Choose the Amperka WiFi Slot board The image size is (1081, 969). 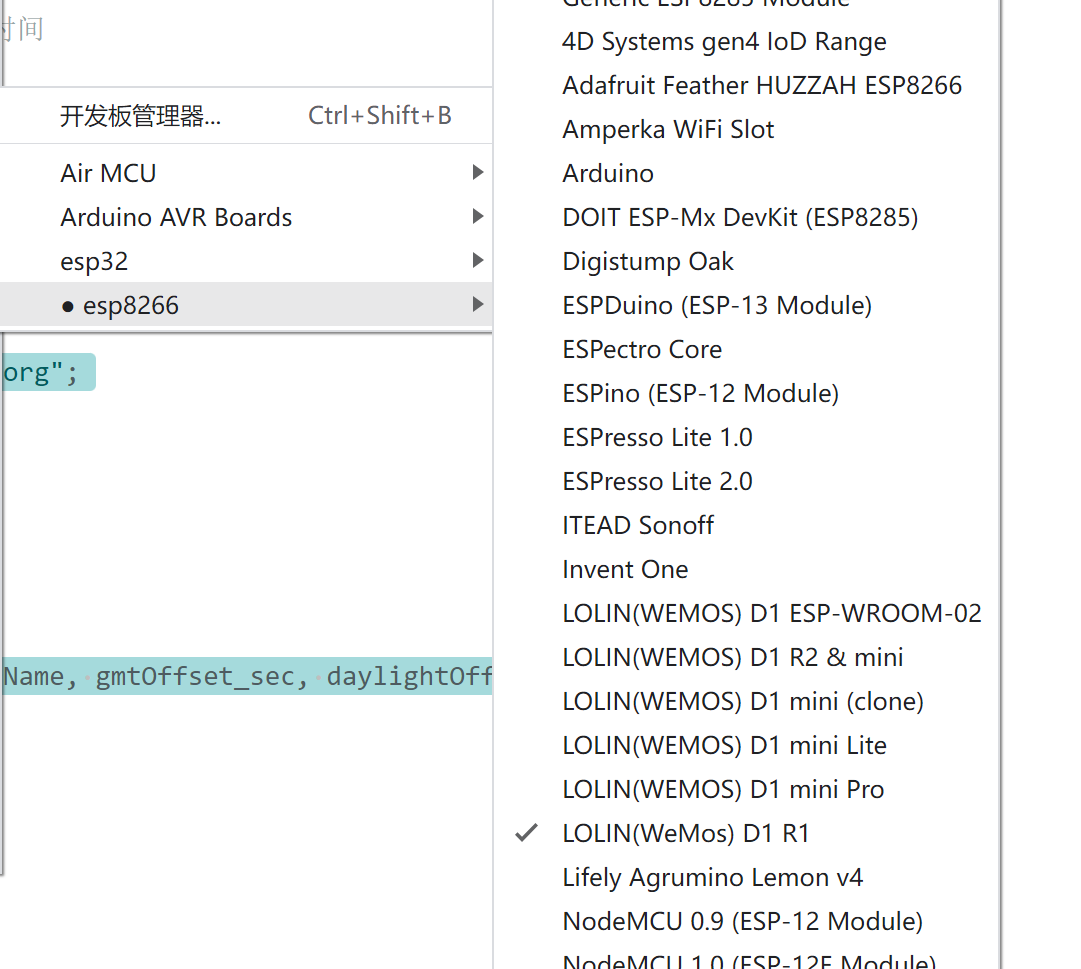pos(747,130)
